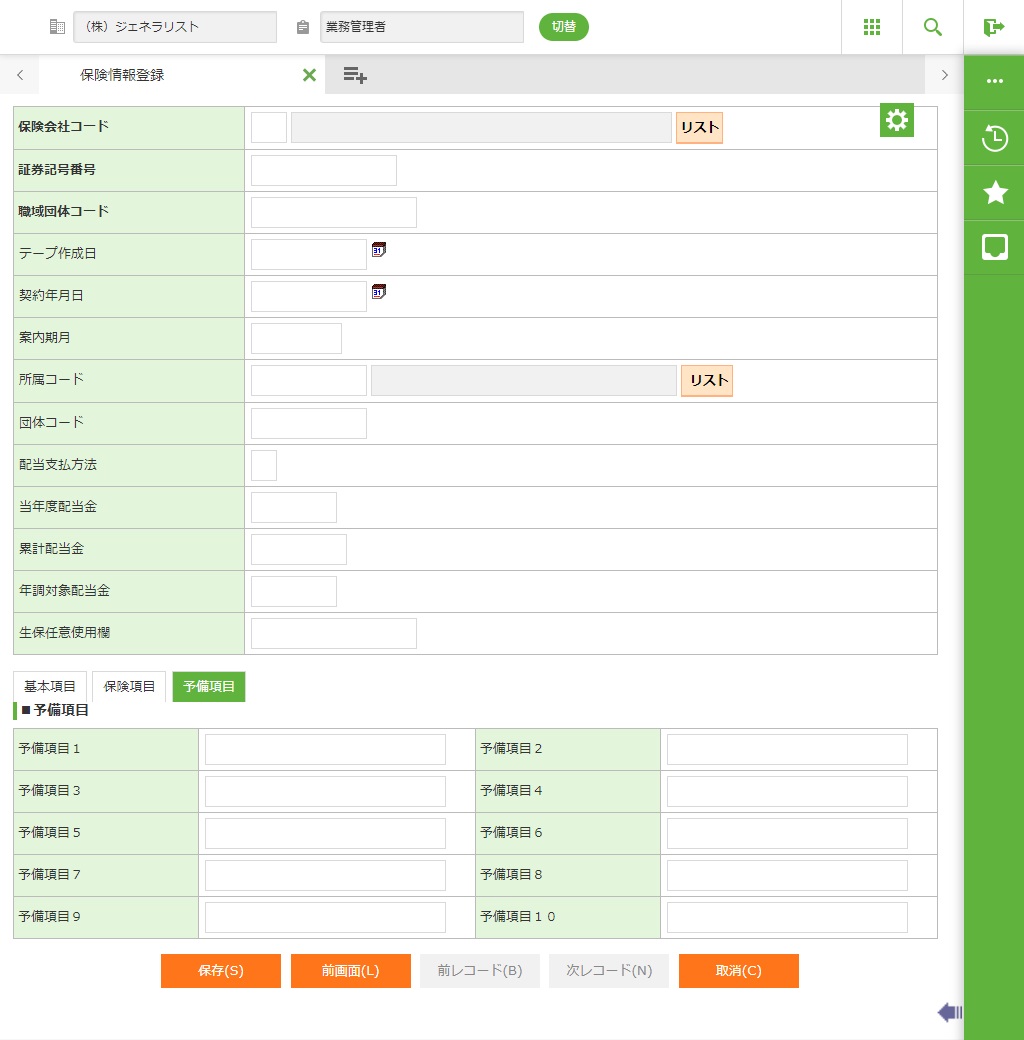Click the logout icon in top bar

993,27
